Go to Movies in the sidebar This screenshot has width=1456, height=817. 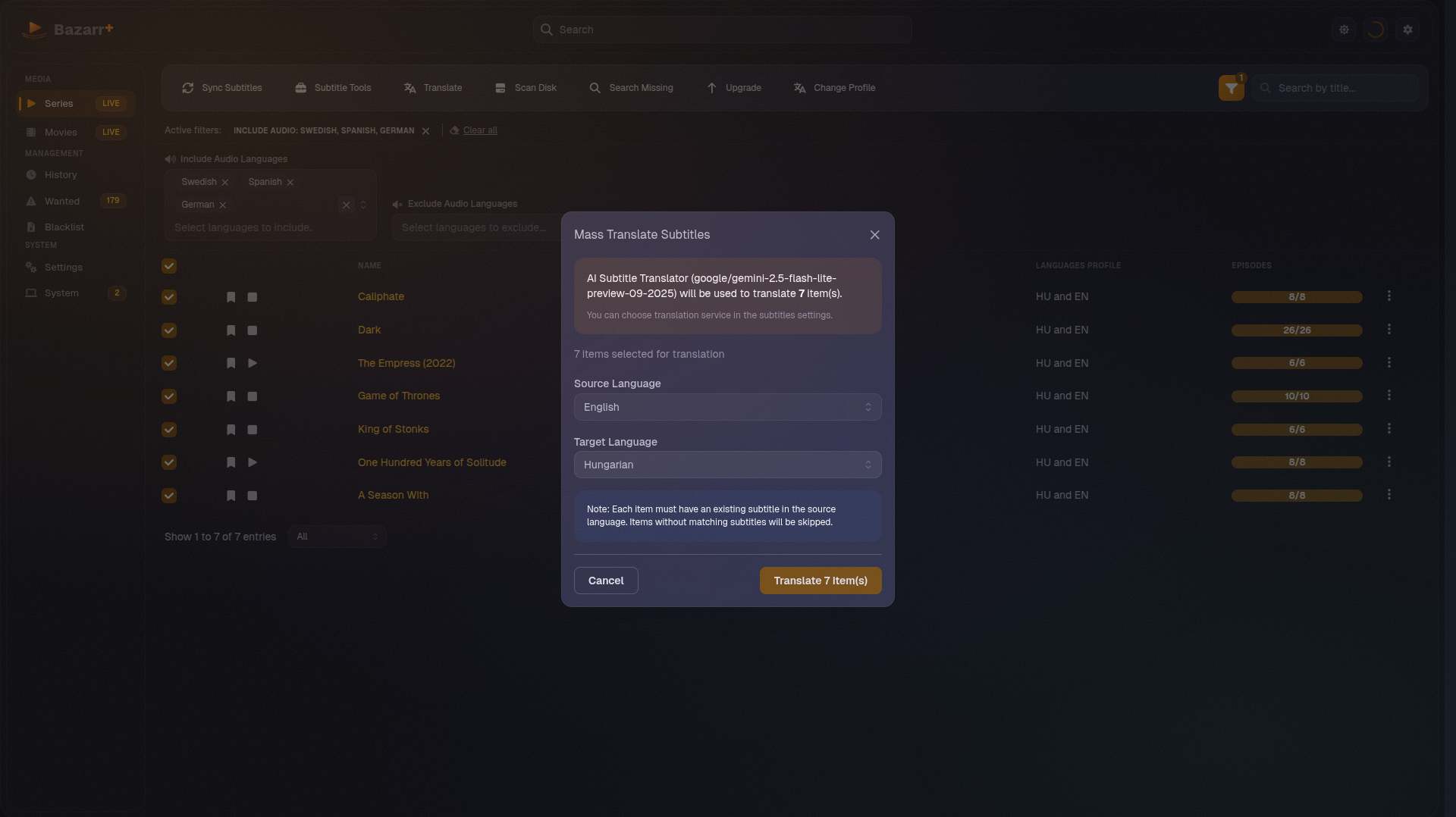pyautogui.click(x=59, y=132)
